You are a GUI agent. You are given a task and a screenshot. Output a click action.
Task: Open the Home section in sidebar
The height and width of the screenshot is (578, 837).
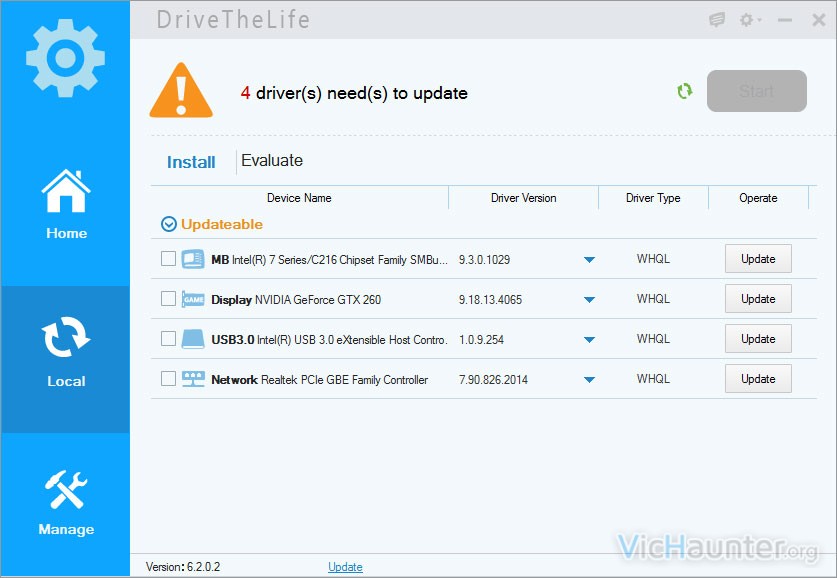pos(66,205)
